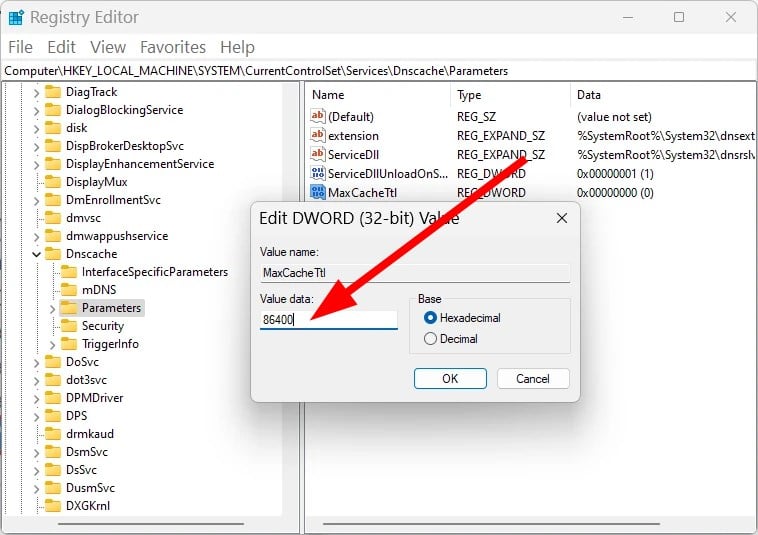Select the TriggerInfo folder icon

point(69,344)
